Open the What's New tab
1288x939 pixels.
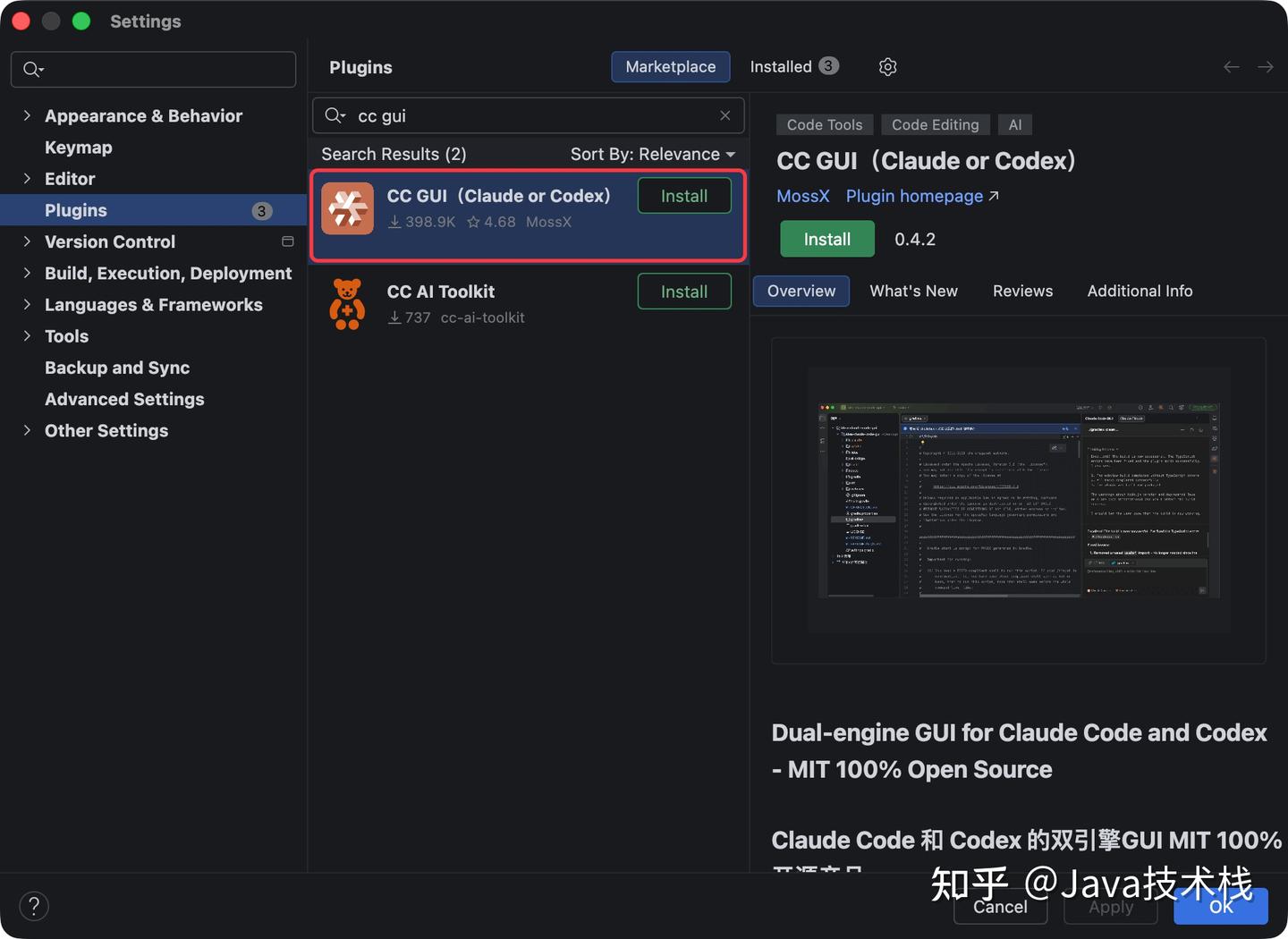[x=913, y=291]
